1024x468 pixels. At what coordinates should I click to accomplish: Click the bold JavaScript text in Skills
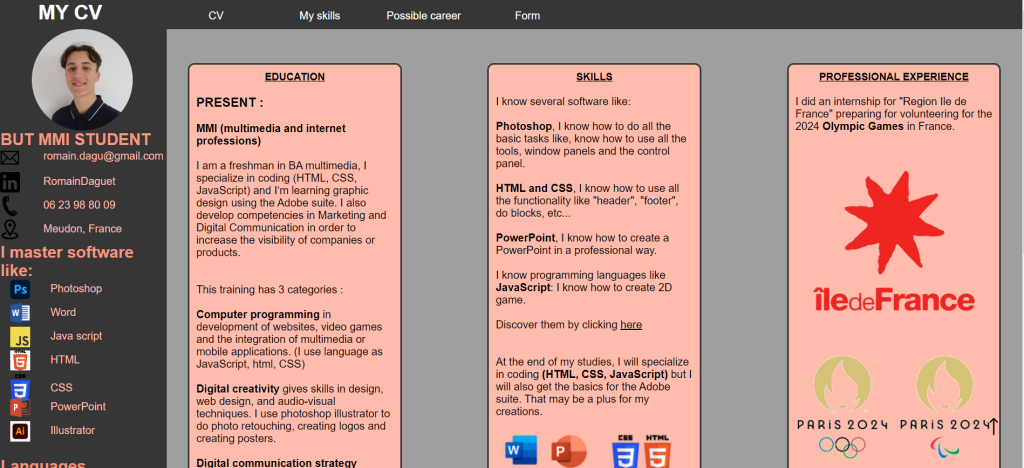[522, 287]
